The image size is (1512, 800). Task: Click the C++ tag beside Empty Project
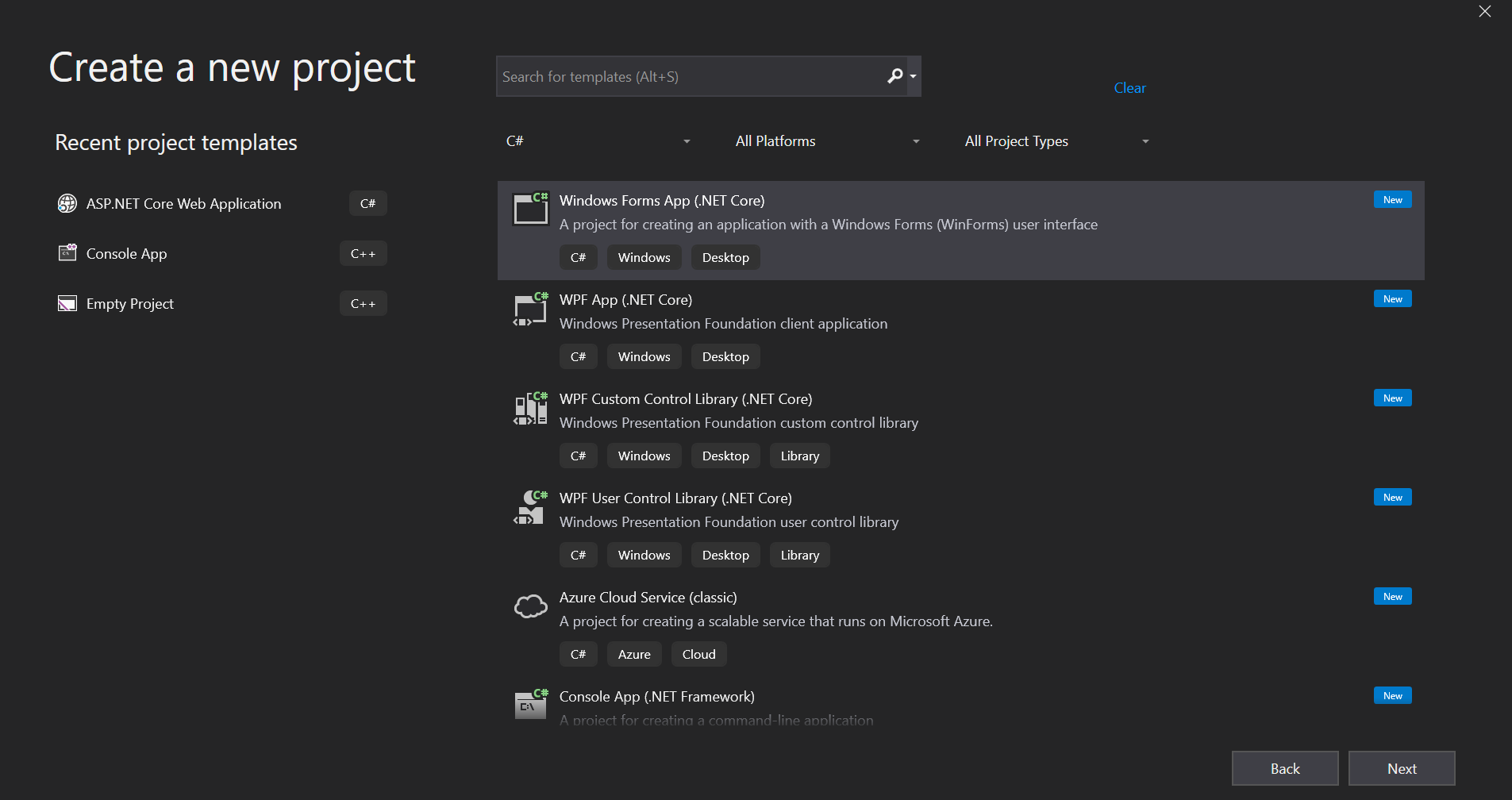364,304
